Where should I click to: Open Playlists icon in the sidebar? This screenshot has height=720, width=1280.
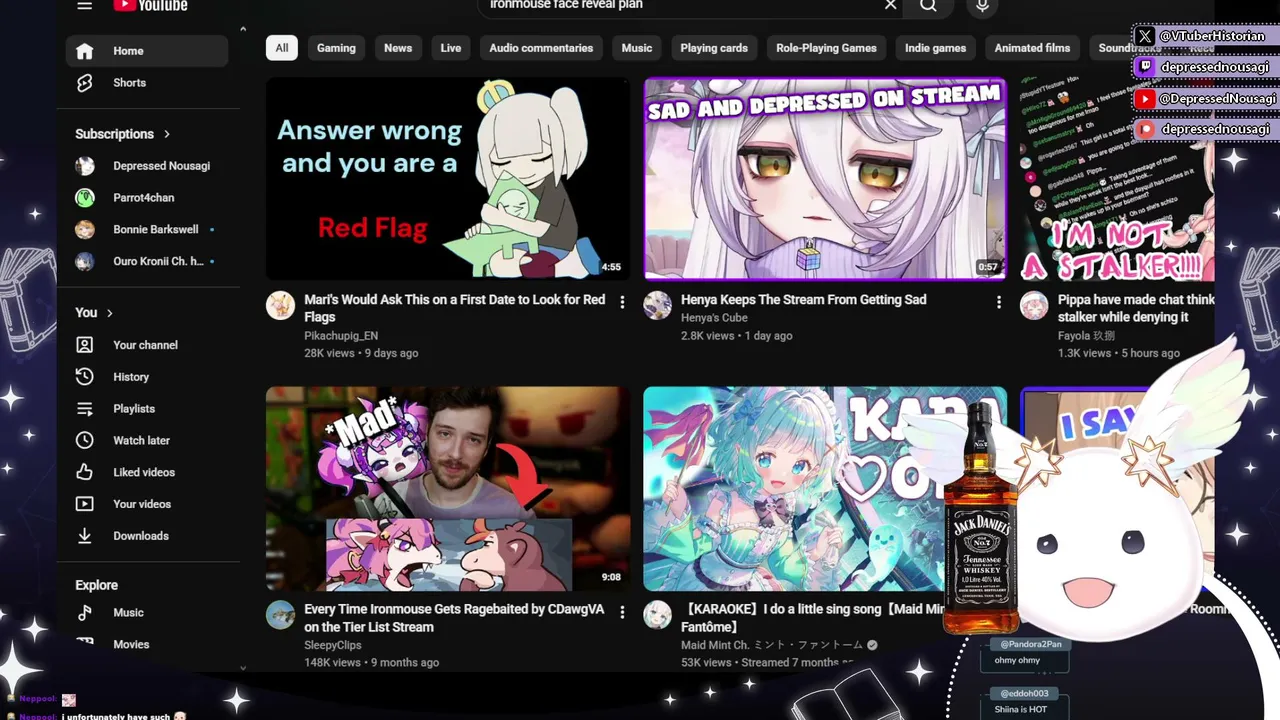(85, 409)
